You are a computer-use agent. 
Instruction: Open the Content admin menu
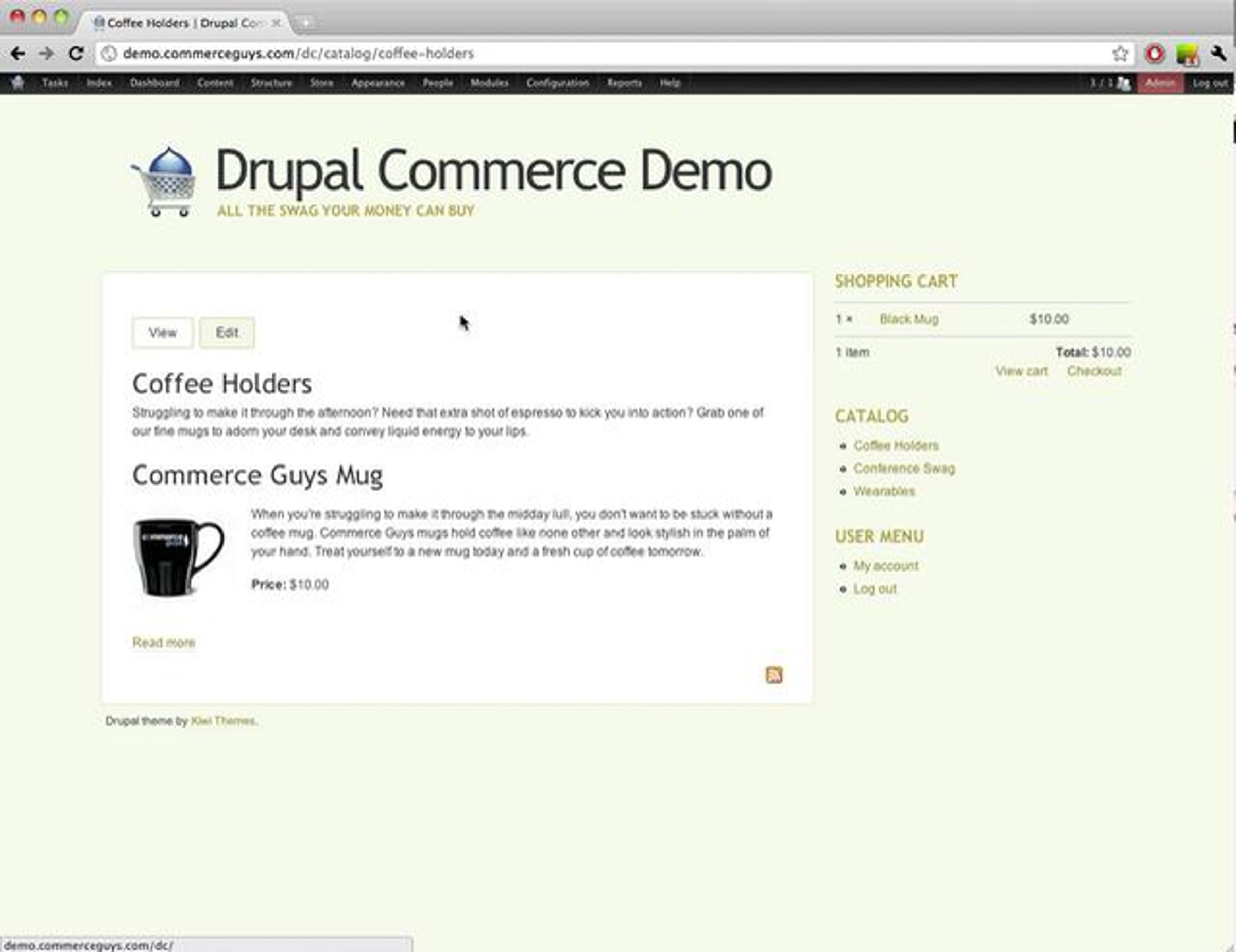(x=215, y=83)
